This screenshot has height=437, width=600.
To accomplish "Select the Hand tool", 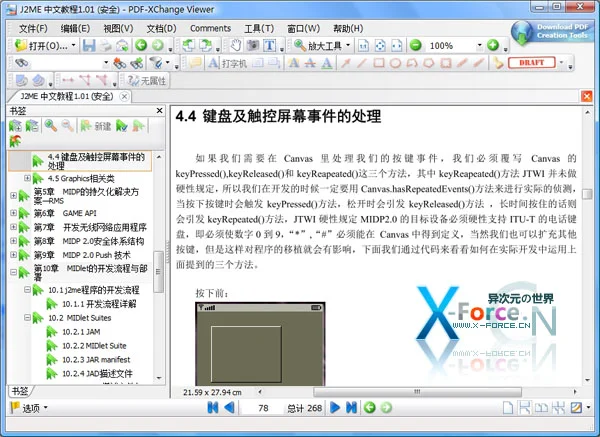I will point(236,46).
